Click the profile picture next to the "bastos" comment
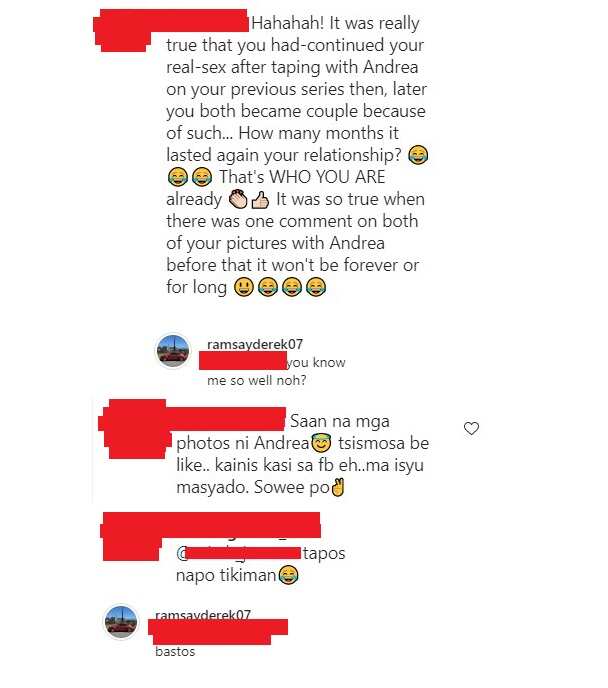608x688 pixels. pos(121,622)
